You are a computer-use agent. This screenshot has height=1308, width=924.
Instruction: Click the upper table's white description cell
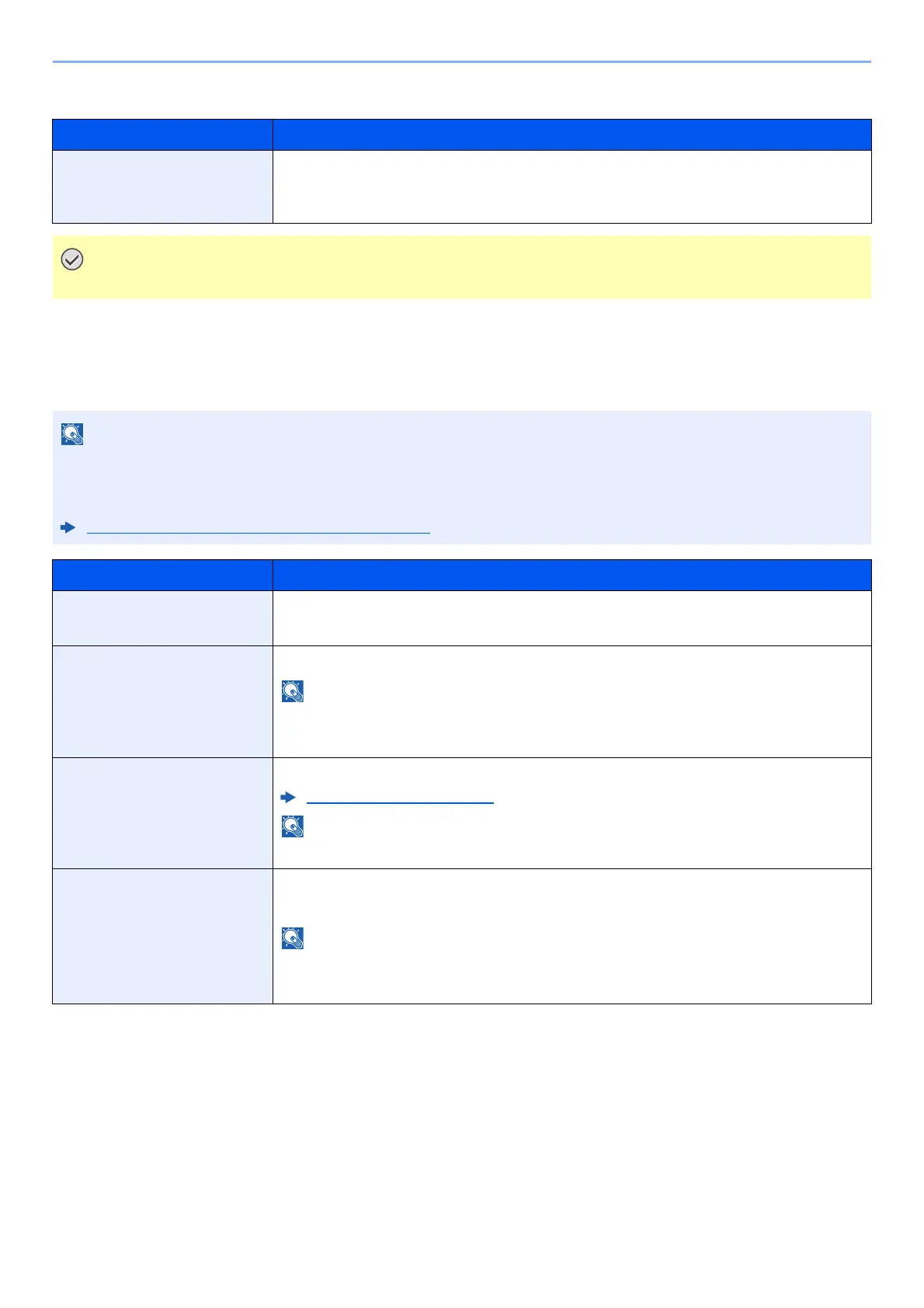(571, 186)
